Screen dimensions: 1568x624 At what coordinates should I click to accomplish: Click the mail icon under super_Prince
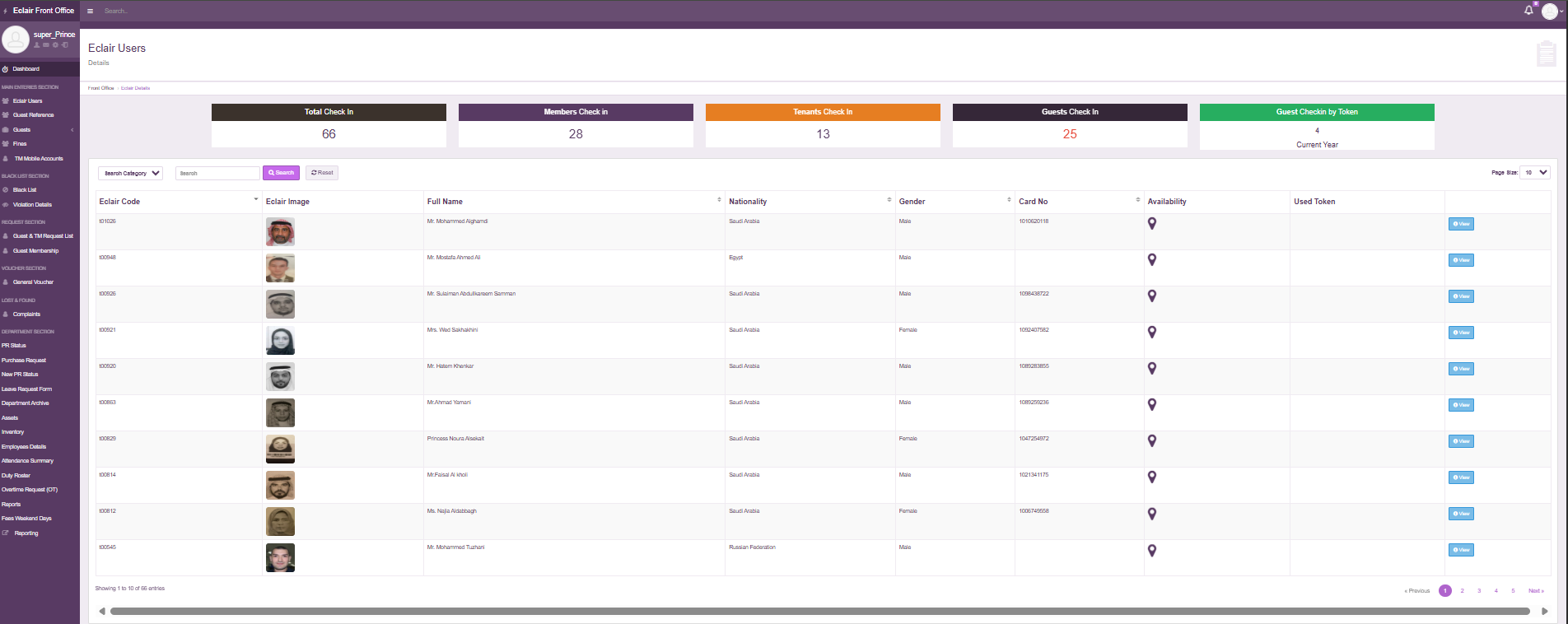(x=46, y=45)
